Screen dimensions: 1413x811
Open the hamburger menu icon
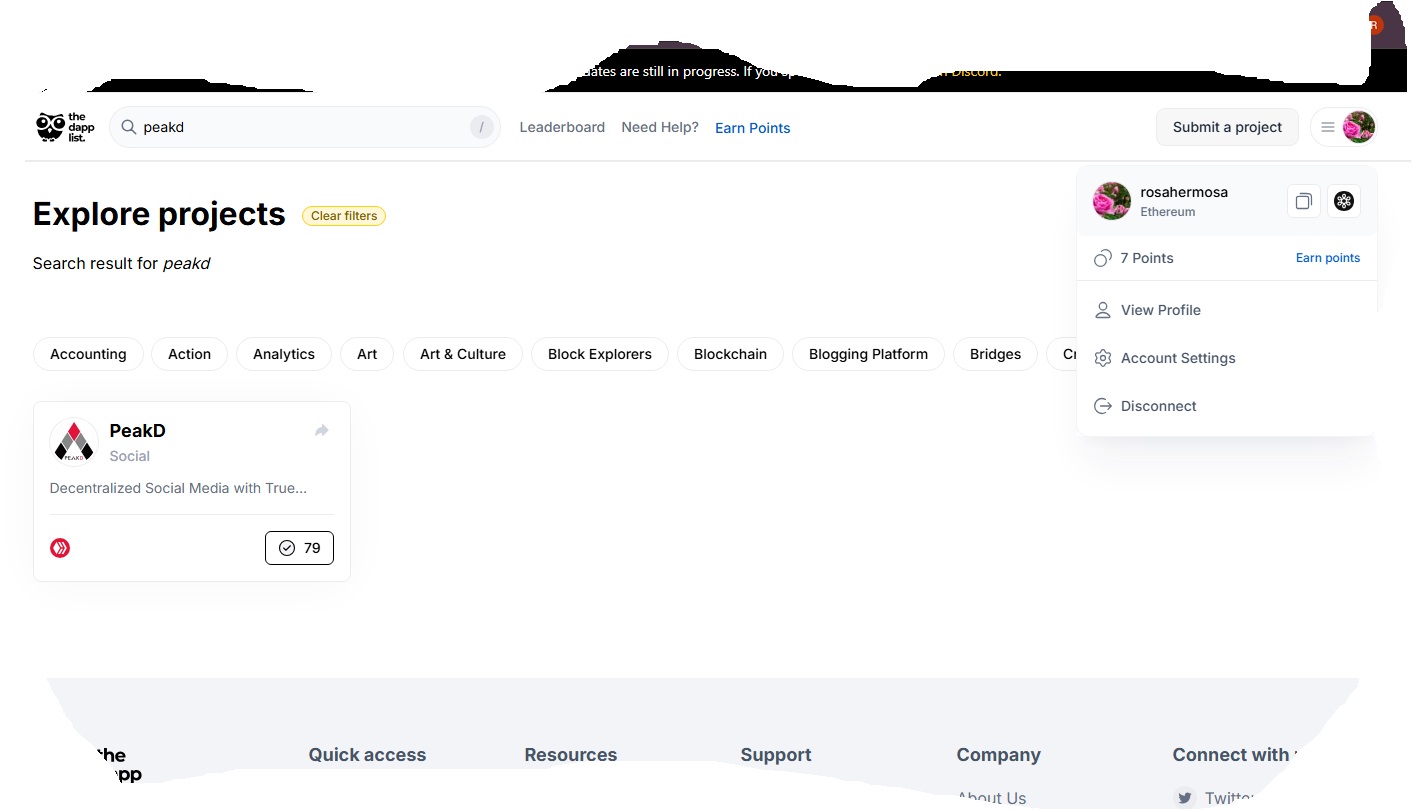coord(1328,127)
